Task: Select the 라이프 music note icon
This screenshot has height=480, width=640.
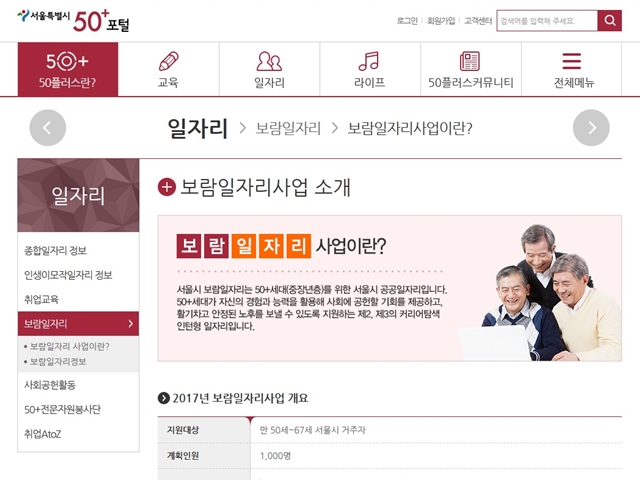Action: pos(369,68)
